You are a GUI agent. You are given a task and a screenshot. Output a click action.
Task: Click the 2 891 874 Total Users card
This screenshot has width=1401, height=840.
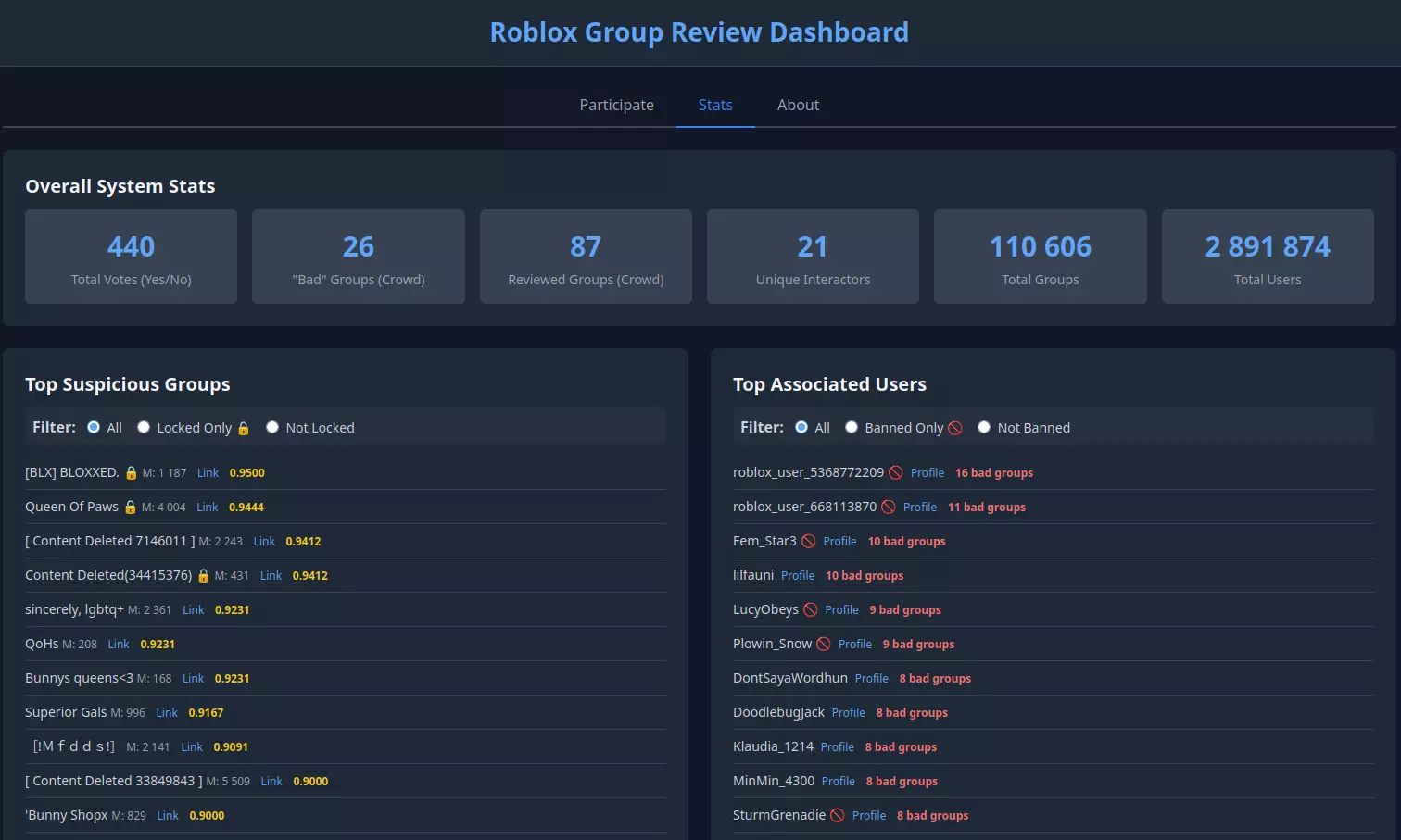tap(1268, 257)
